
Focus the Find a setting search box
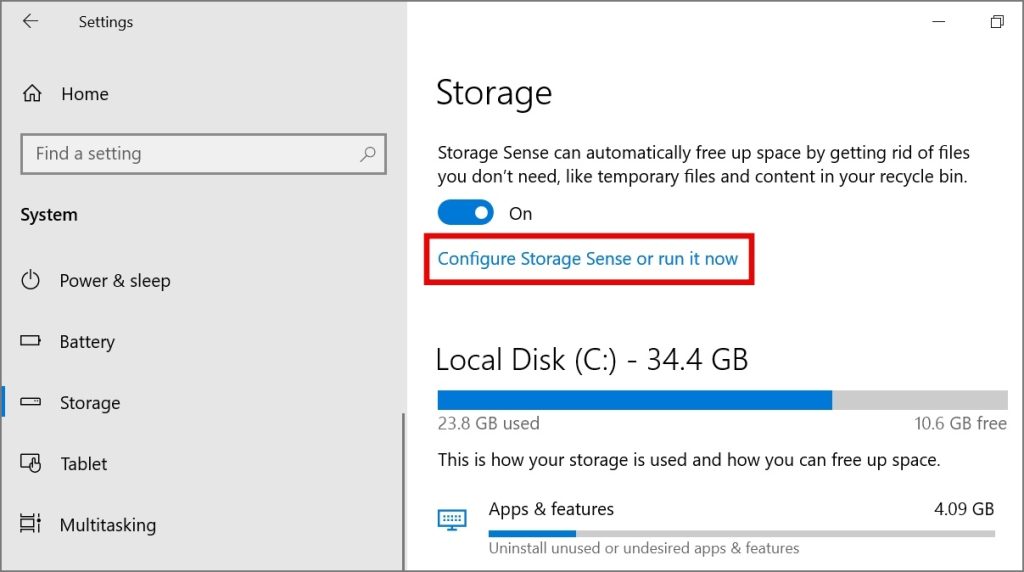[190, 154]
